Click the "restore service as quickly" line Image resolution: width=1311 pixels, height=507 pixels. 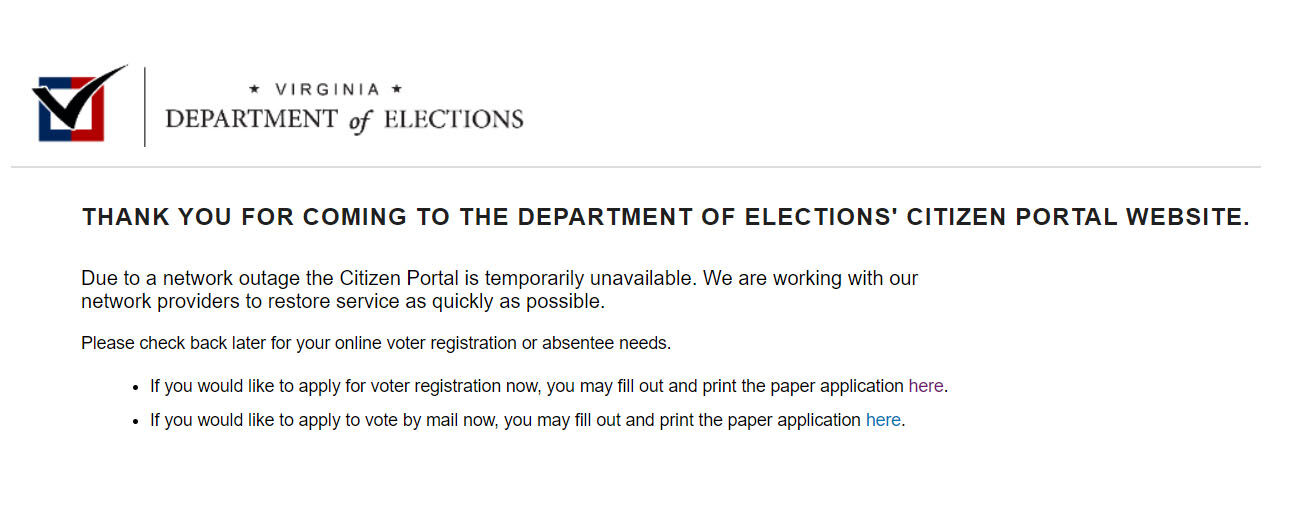point(343,301)
